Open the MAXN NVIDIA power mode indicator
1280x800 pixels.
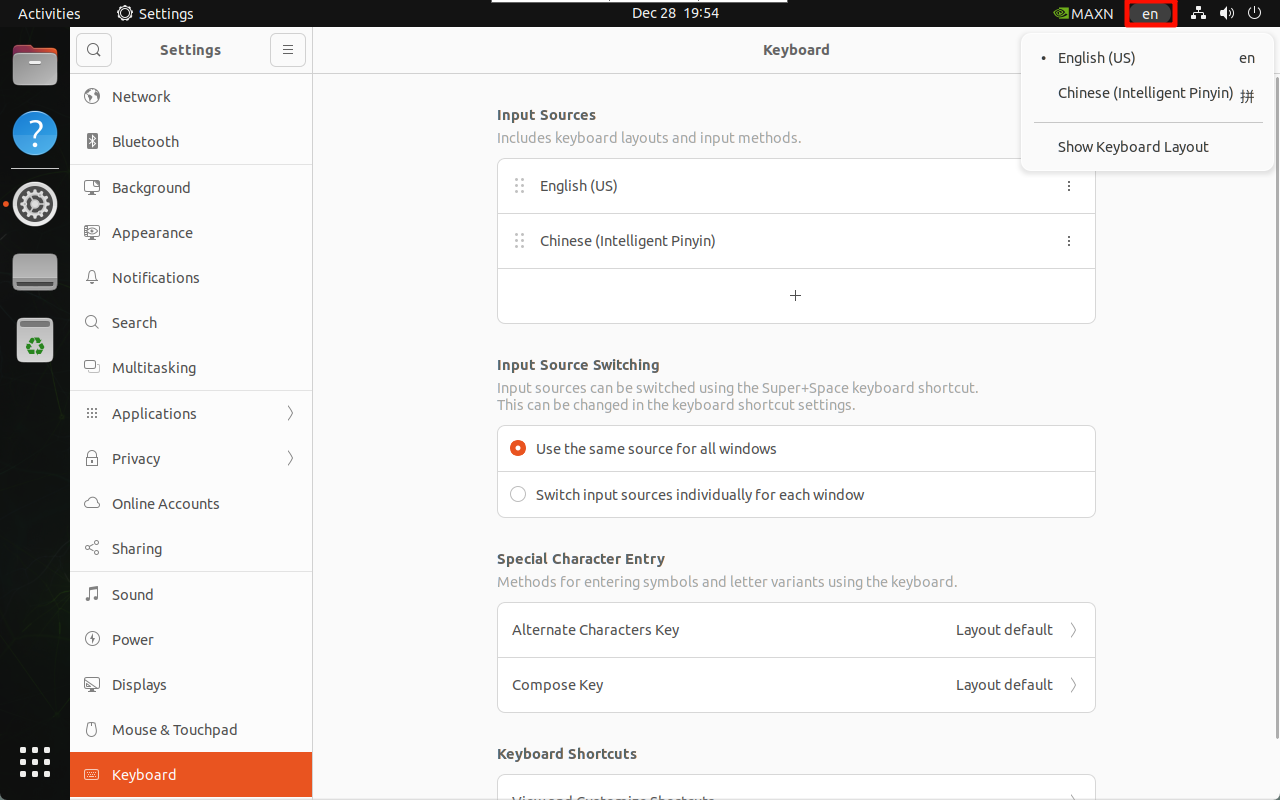(x=1084, y=14)
